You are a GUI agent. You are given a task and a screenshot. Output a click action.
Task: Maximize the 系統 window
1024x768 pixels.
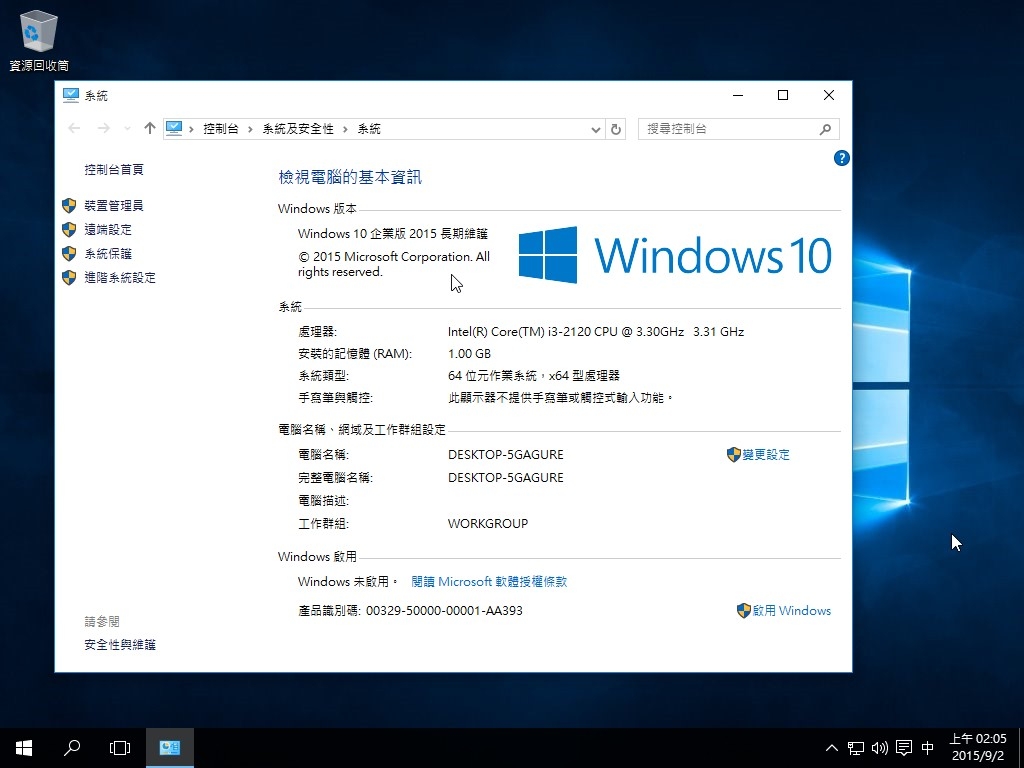click(783, 95)
